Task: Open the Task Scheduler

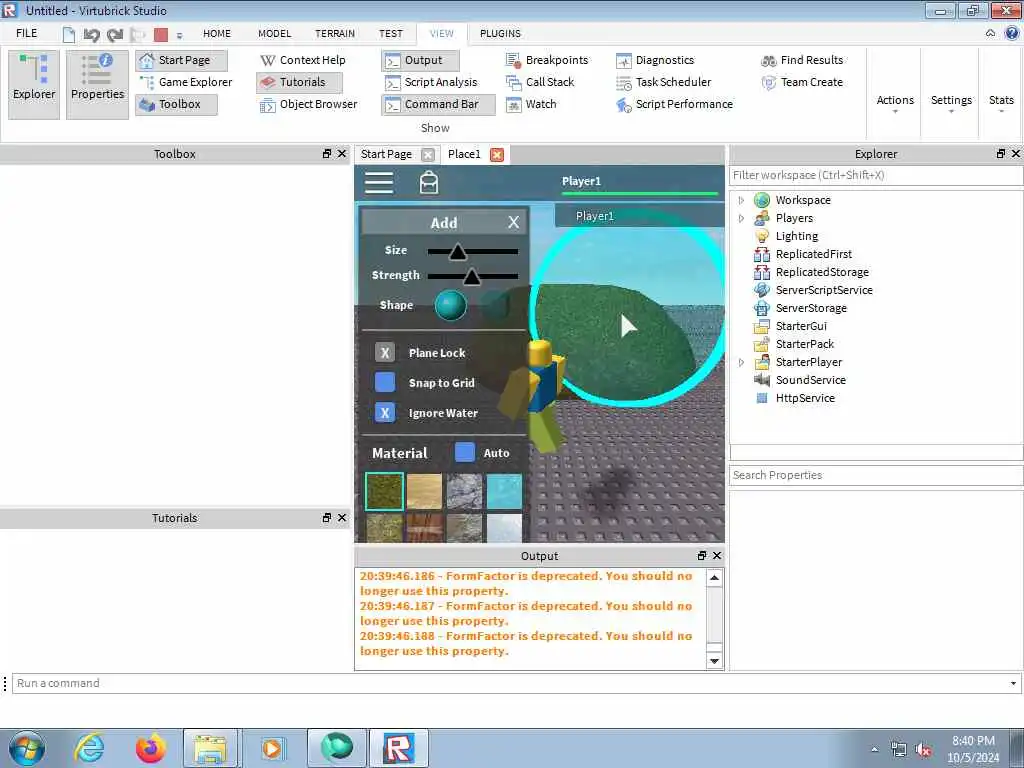Action: [x=664, y=82]
